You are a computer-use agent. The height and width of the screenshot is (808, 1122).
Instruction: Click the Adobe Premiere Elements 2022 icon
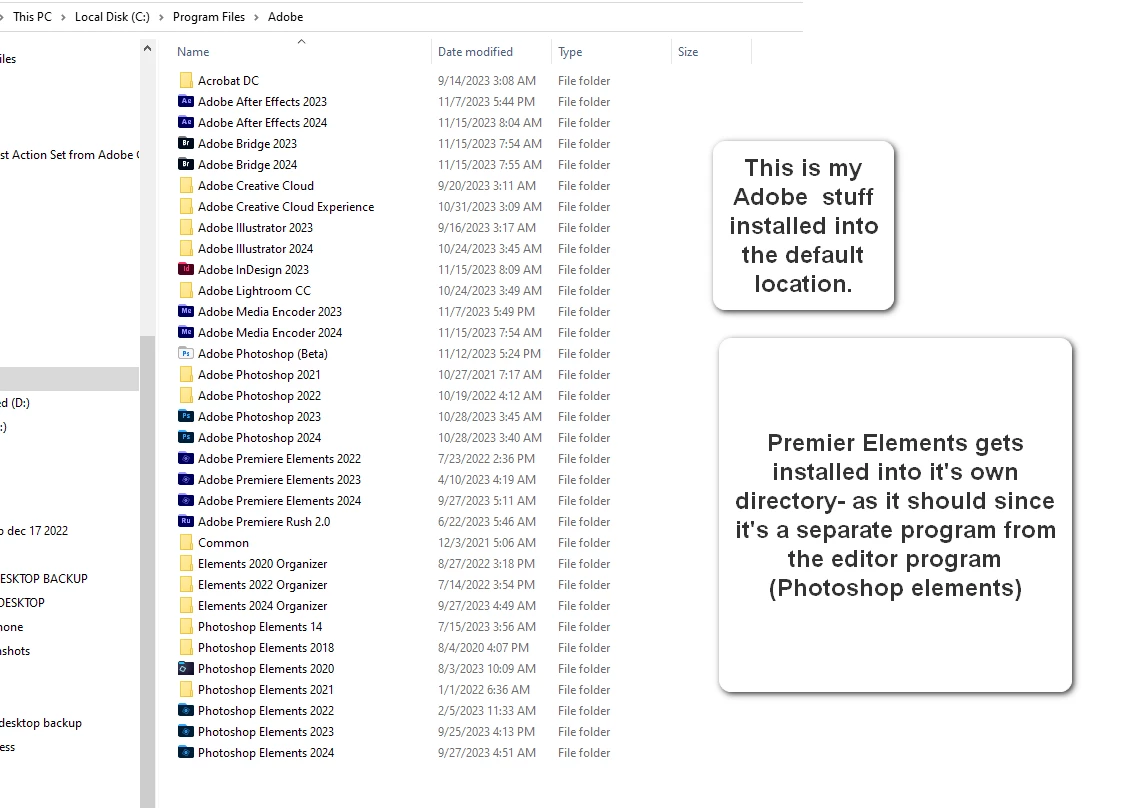(x=186, y=459)
